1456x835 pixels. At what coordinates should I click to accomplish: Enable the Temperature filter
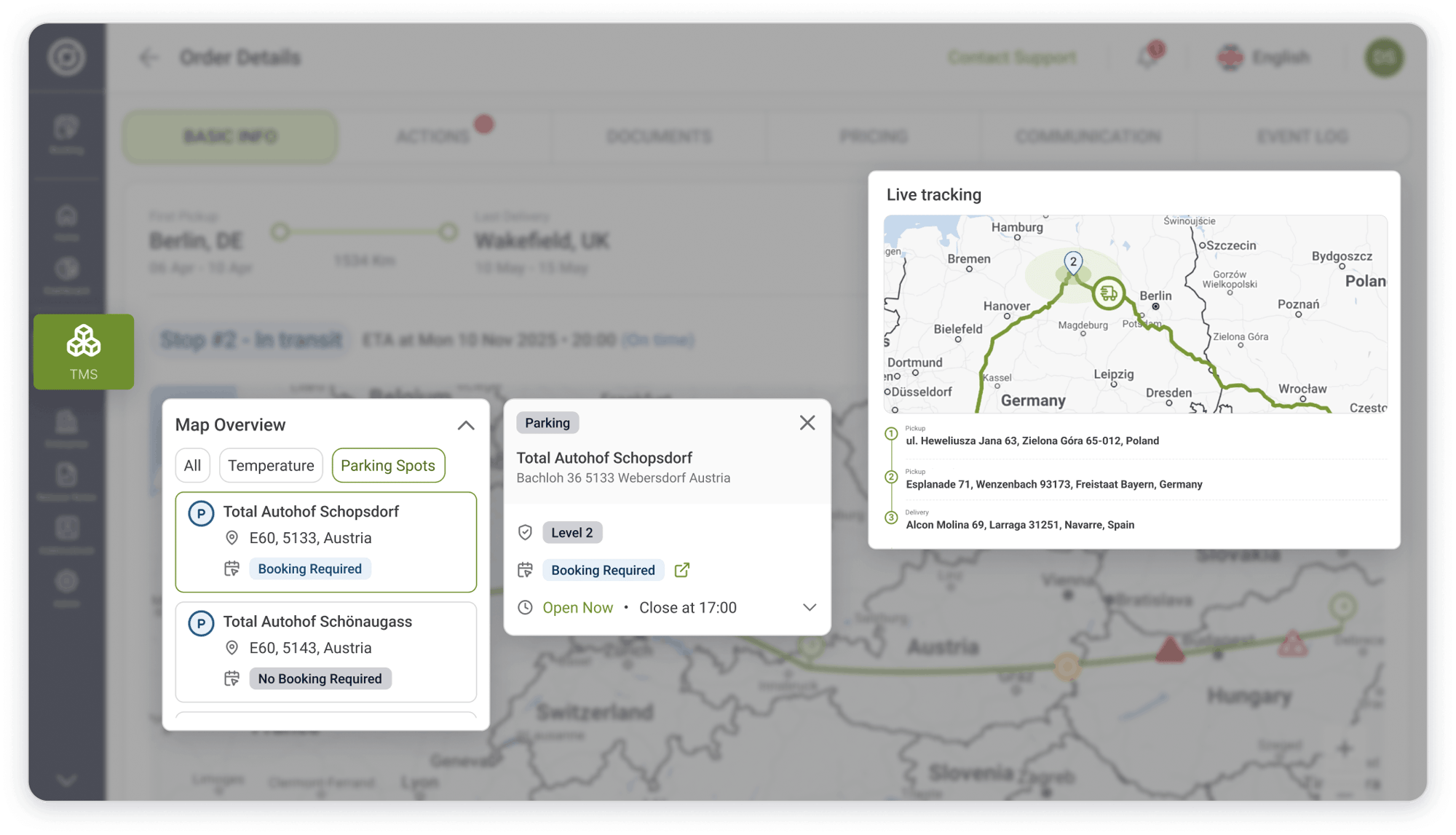coord(271,465)
